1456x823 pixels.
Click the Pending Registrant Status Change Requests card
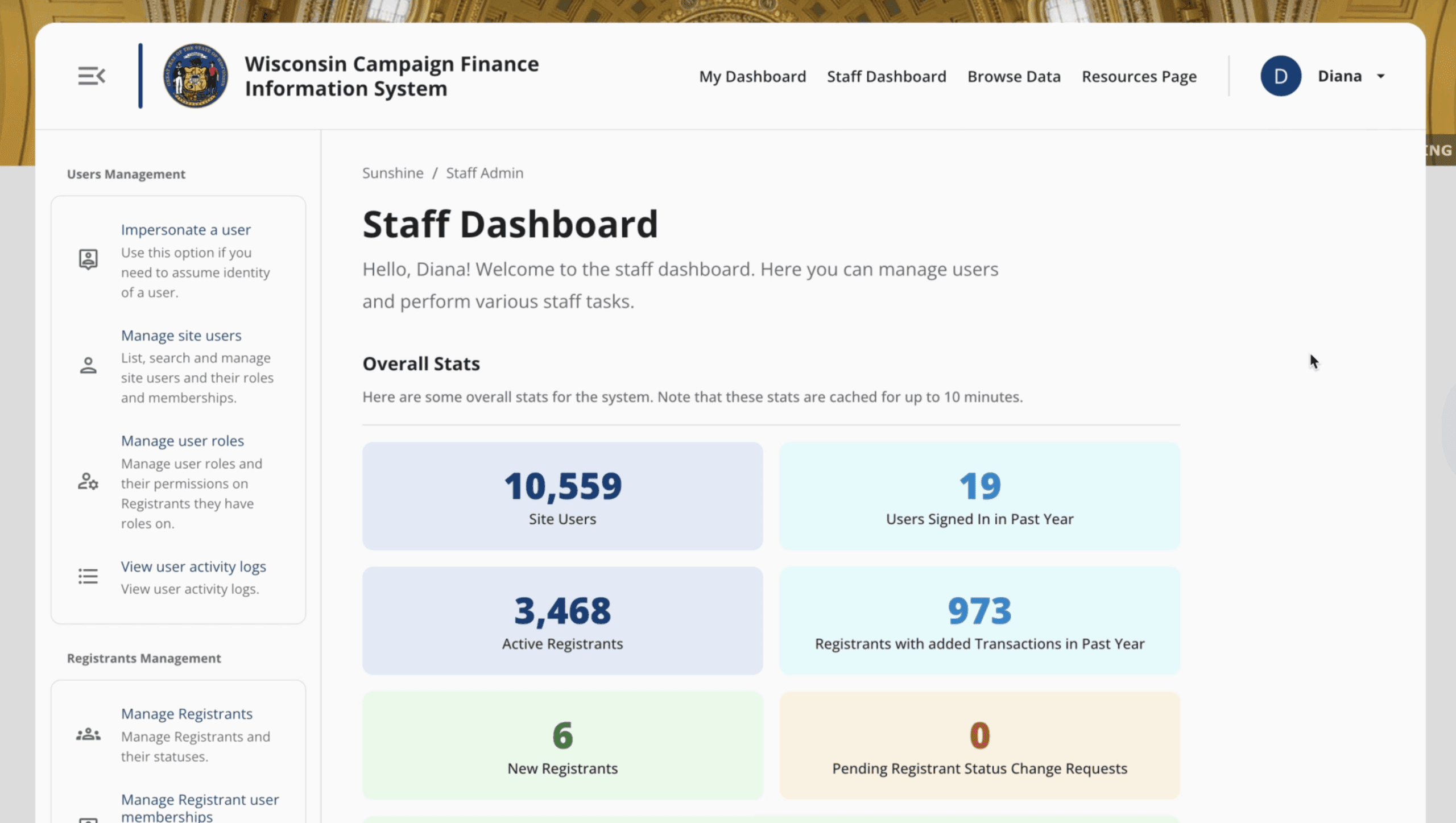(x=979, y=745)
